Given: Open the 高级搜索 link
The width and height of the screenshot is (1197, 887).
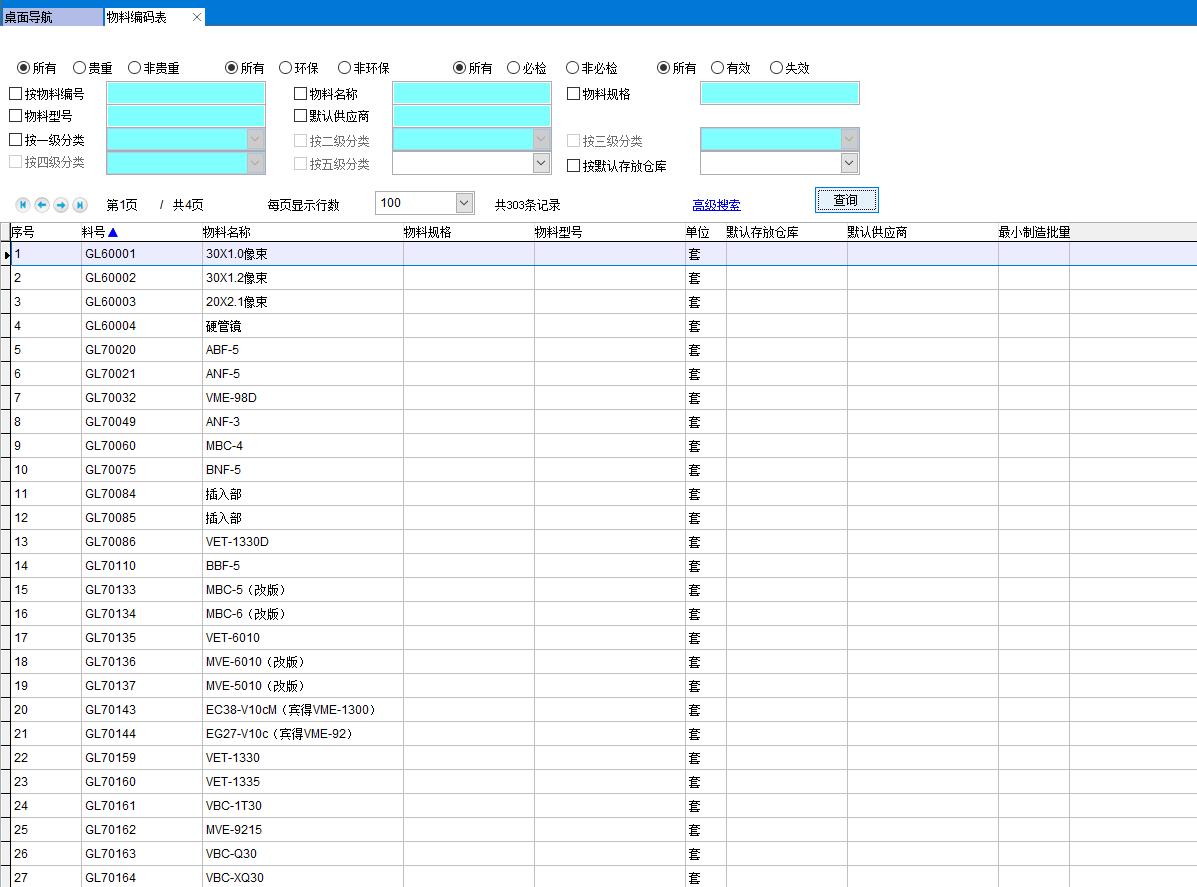Looking at the screenshot, I should click(716, 205).
